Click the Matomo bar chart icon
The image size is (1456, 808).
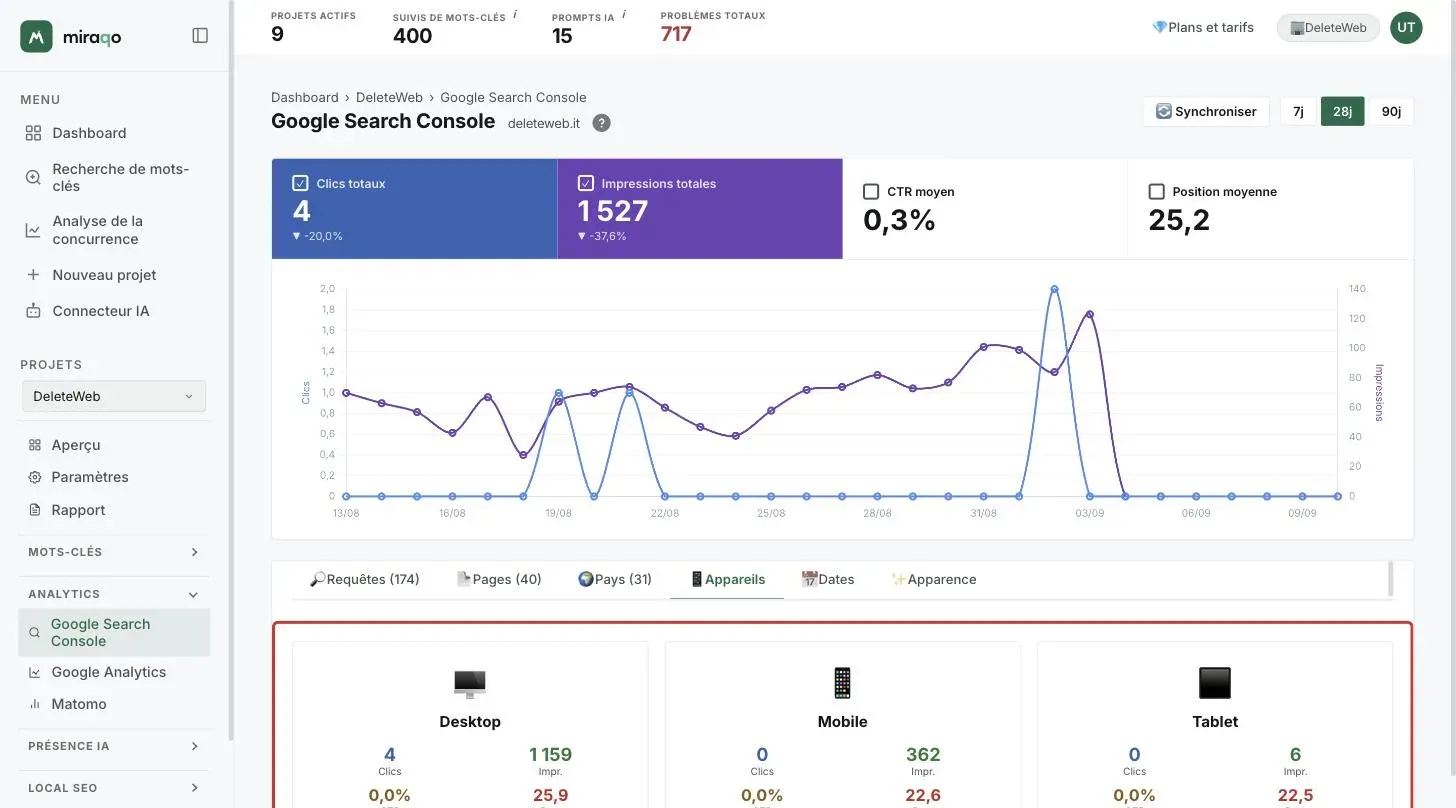[35, 704]
